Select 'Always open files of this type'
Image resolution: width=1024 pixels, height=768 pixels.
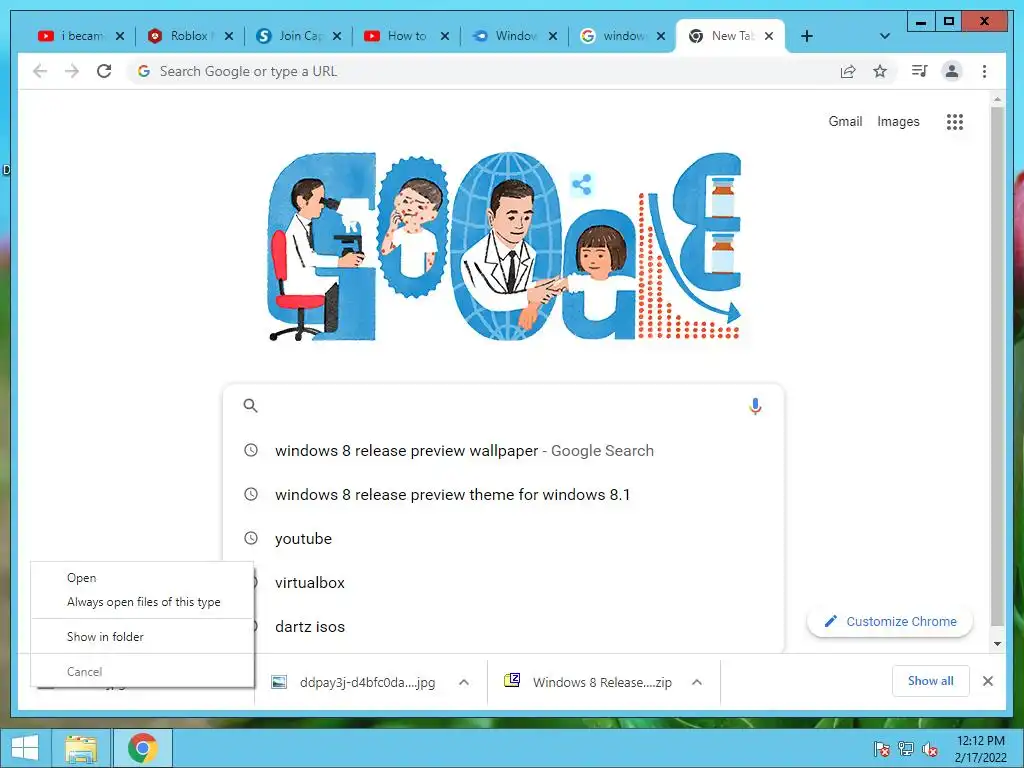click(x=142, y=602)
